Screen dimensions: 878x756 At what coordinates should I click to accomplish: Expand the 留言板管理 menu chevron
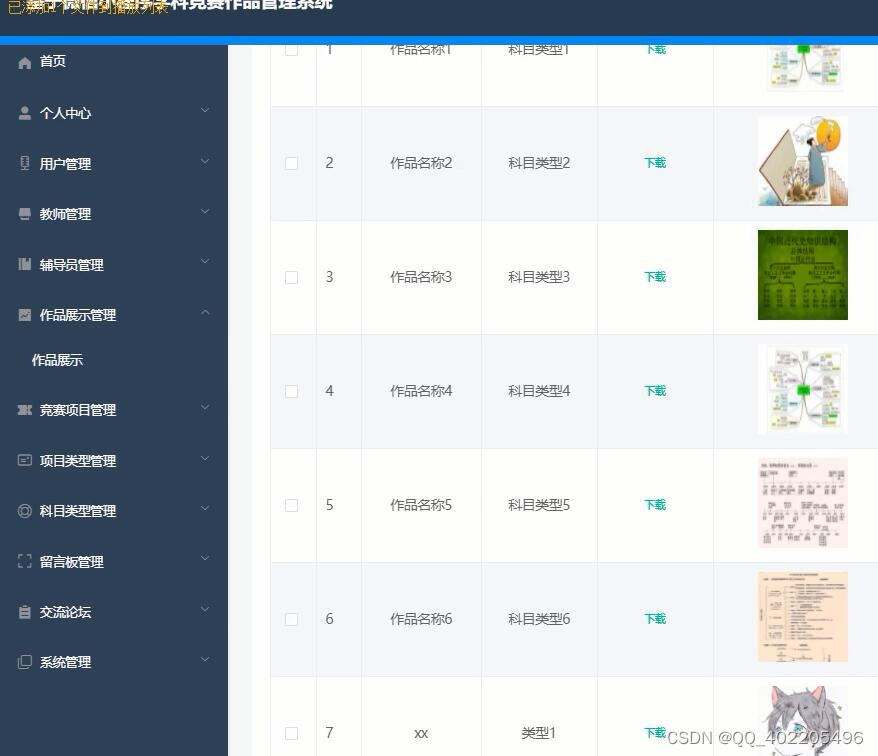tap(206, 558)
